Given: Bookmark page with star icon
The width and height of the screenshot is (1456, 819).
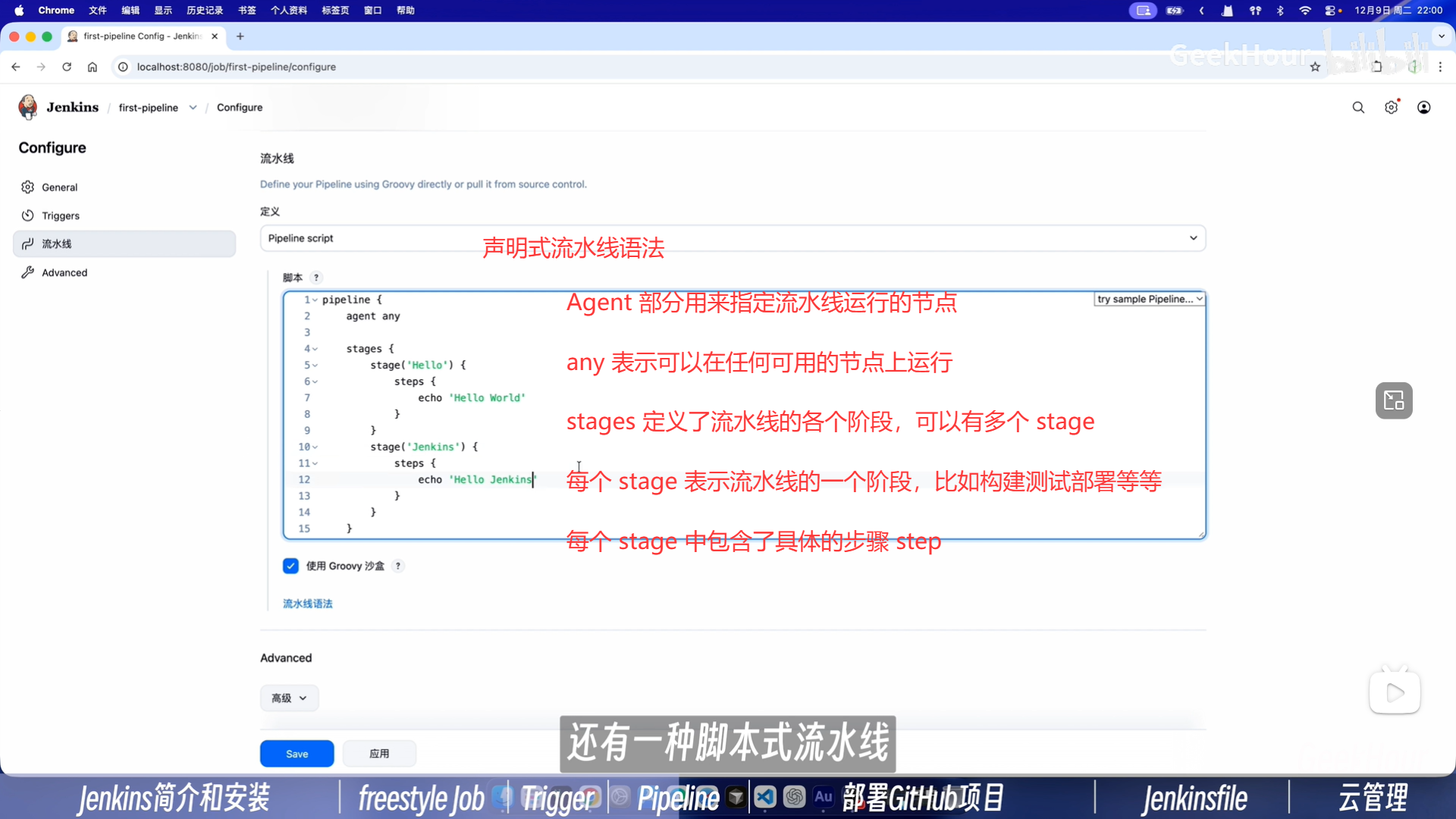Looking at the screenshot, I should coord(1315,67).
